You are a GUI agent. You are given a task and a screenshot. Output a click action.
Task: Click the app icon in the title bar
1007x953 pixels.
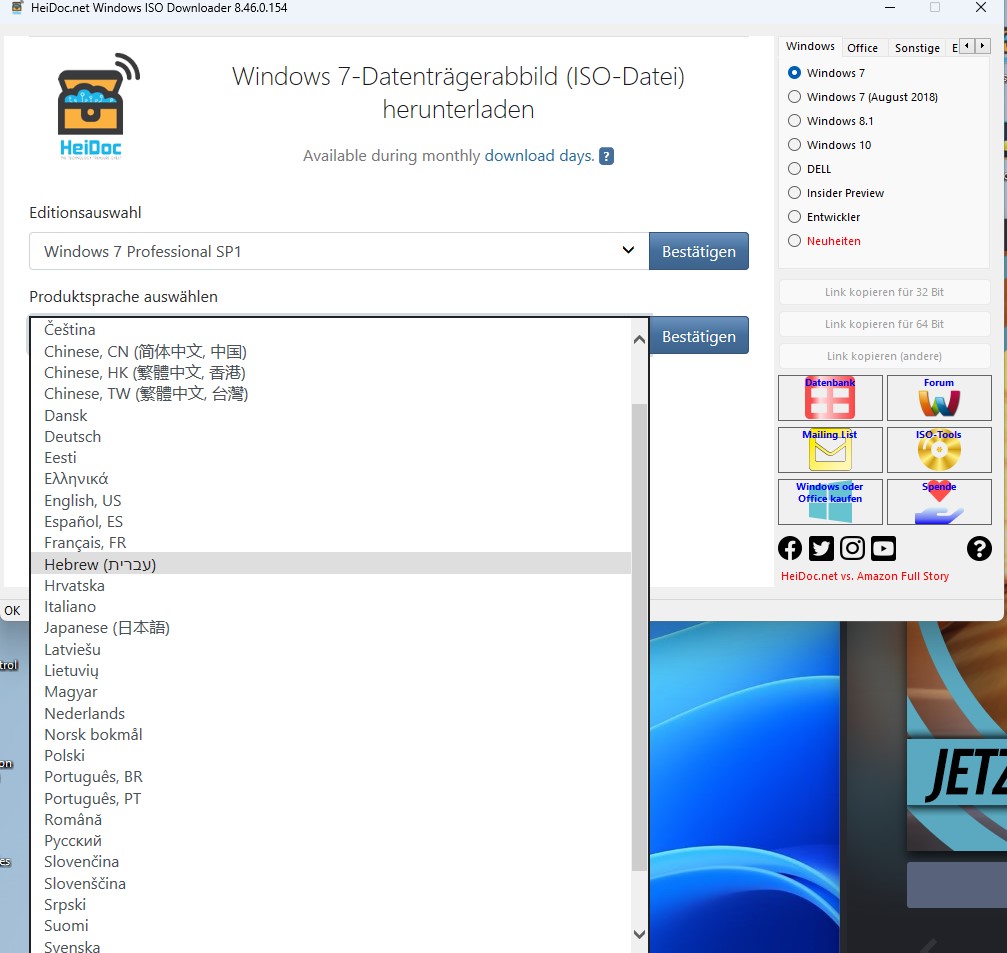[17, 8]
